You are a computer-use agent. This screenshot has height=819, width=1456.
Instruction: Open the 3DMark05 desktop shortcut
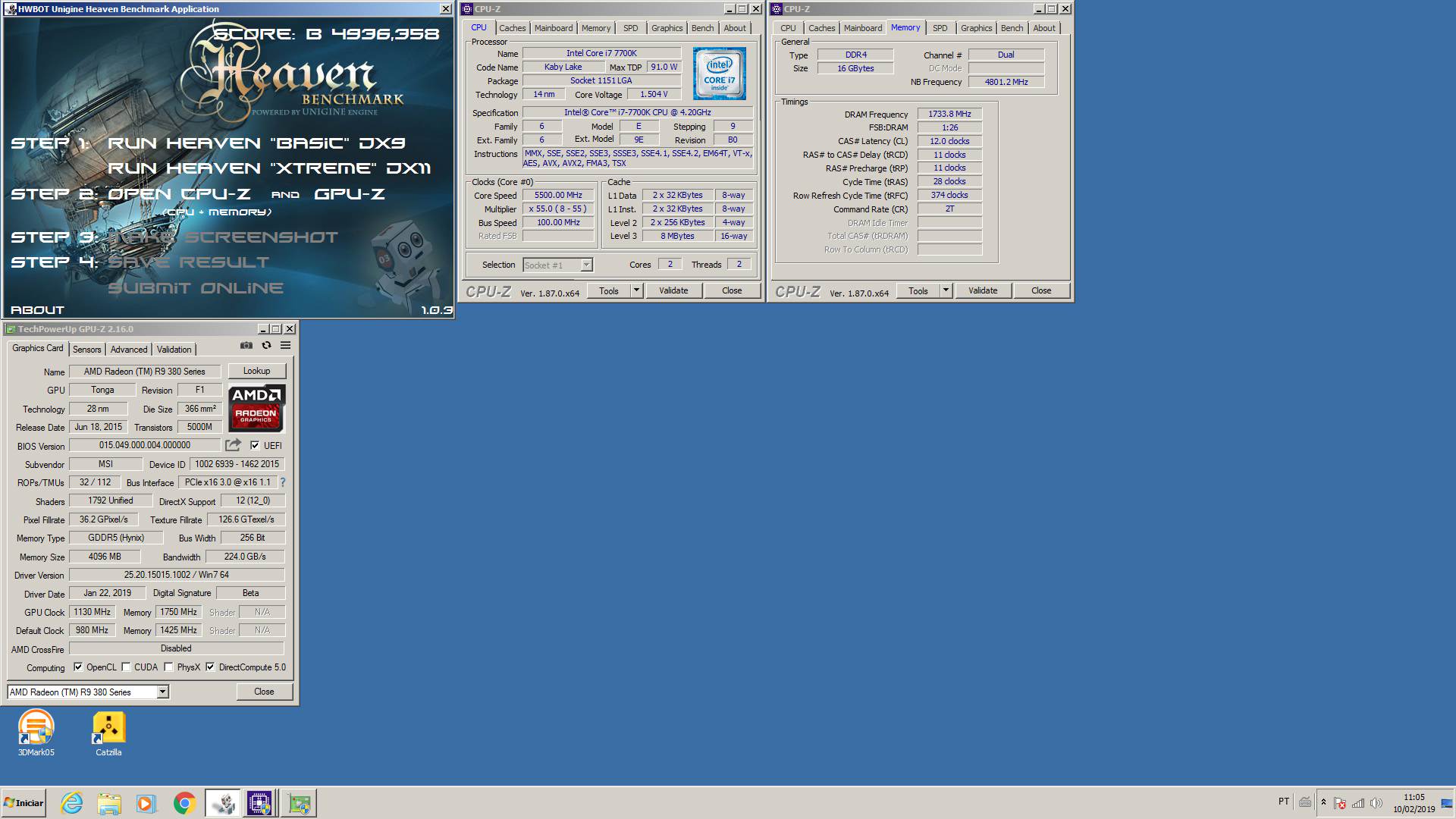point(36,733)
